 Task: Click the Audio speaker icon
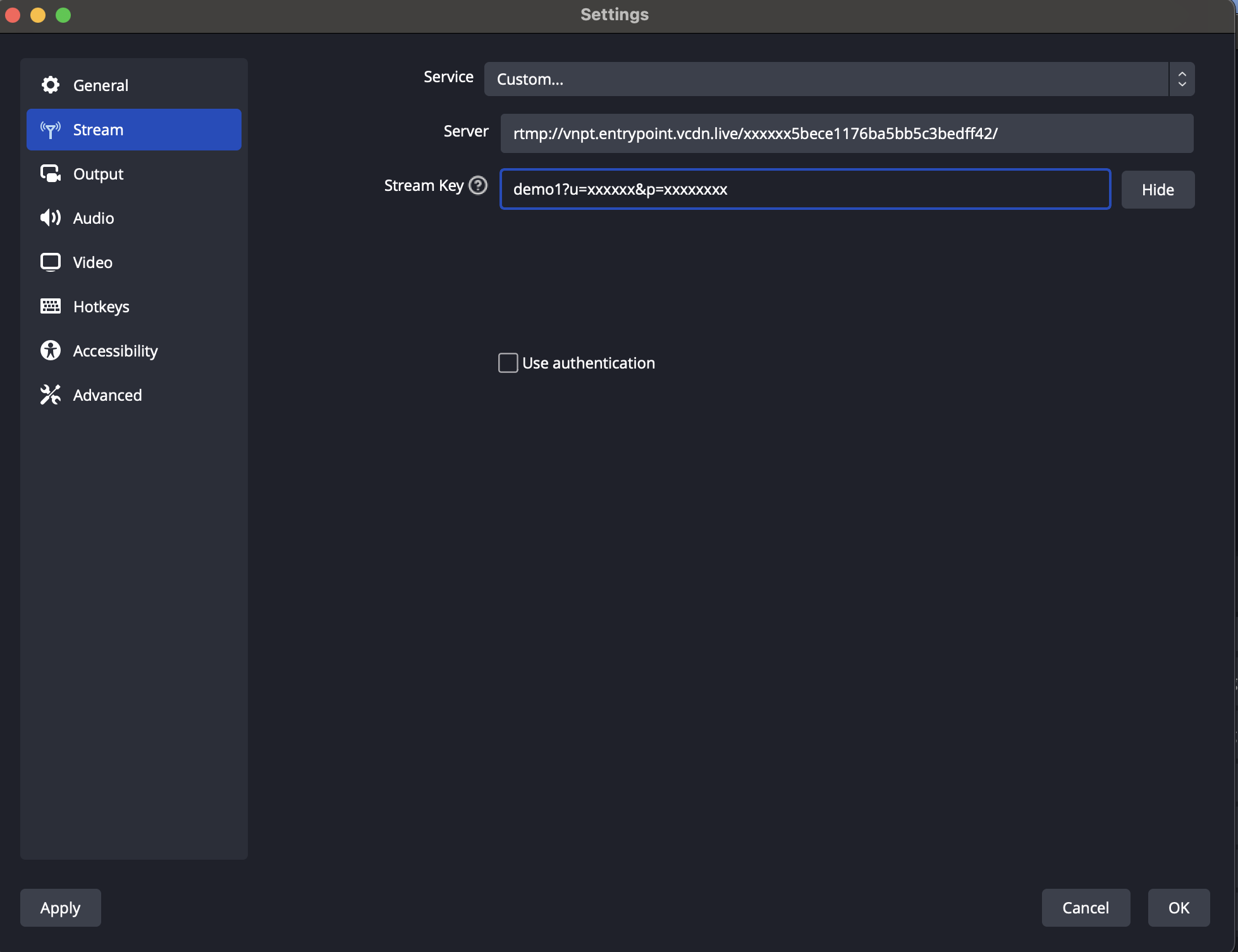(x=51, y=218)
